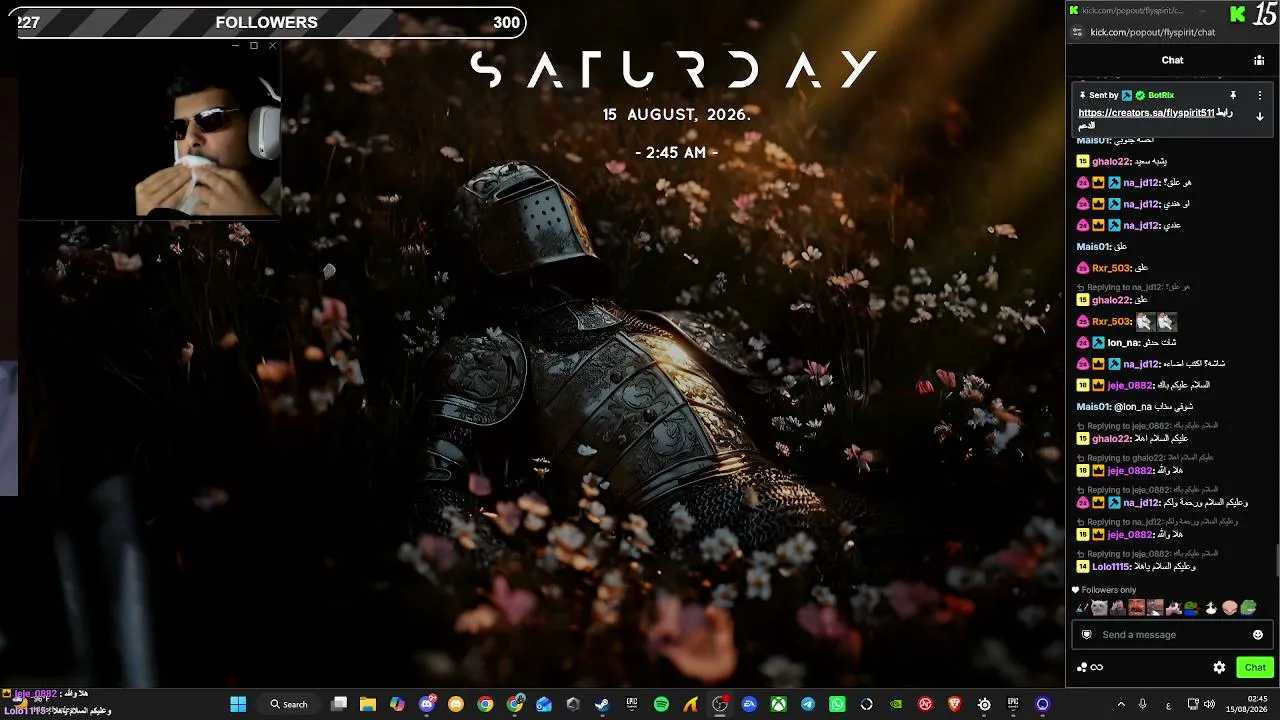Collapse pinned message with down arrow
Viewport: 1280px width, 720px height.
(1260, 116)
